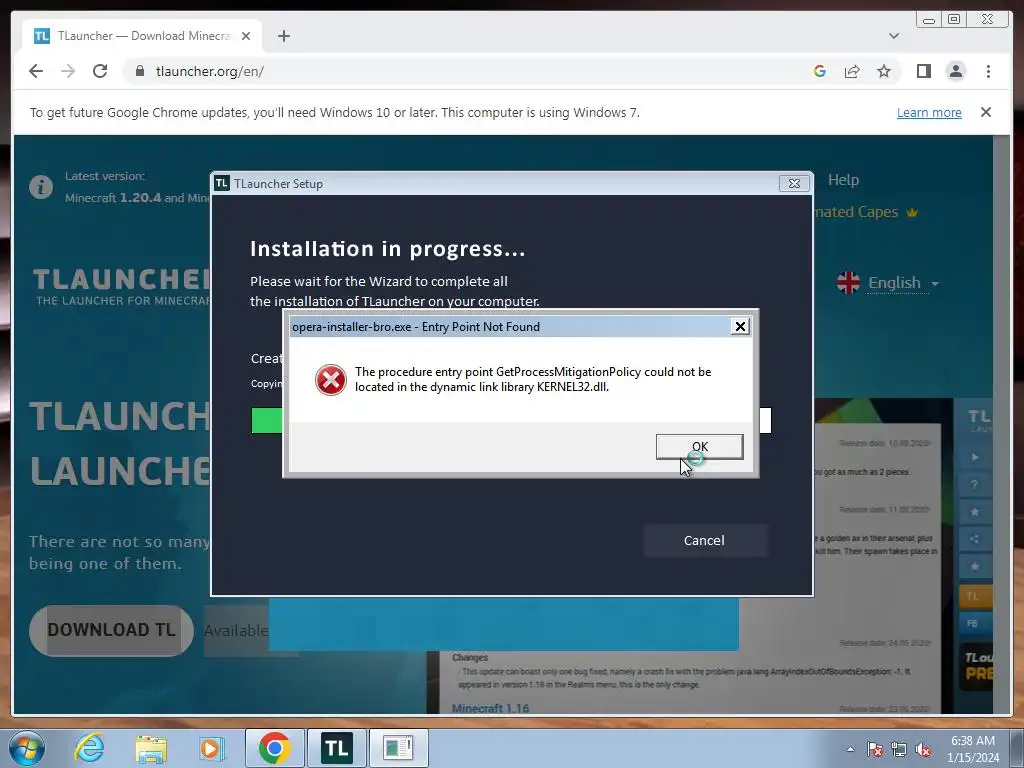Click the page's vertical scrollbar

(x=1000, y=424)
